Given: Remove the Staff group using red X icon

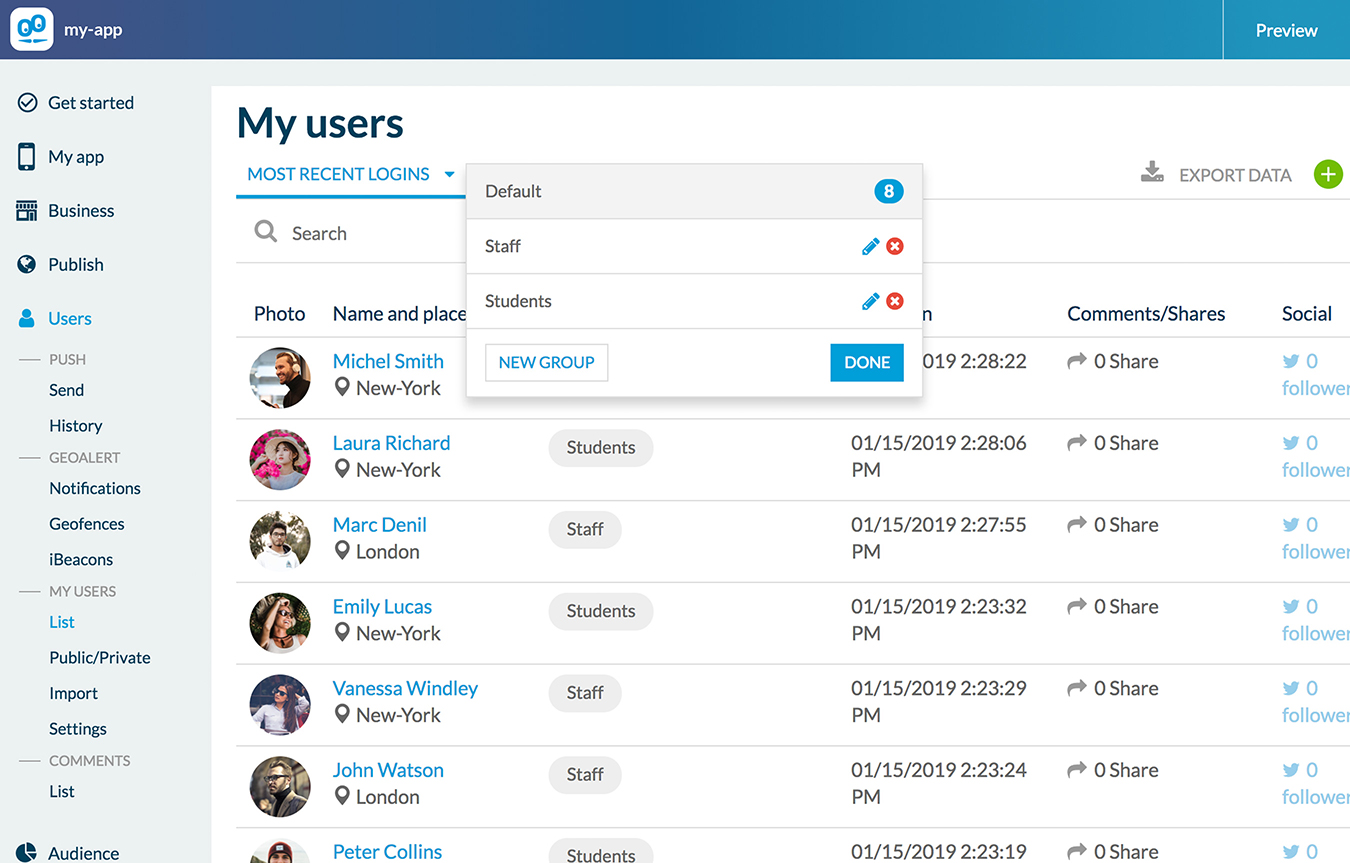Looking at the screenshot, I should click(x=895, y=246).
